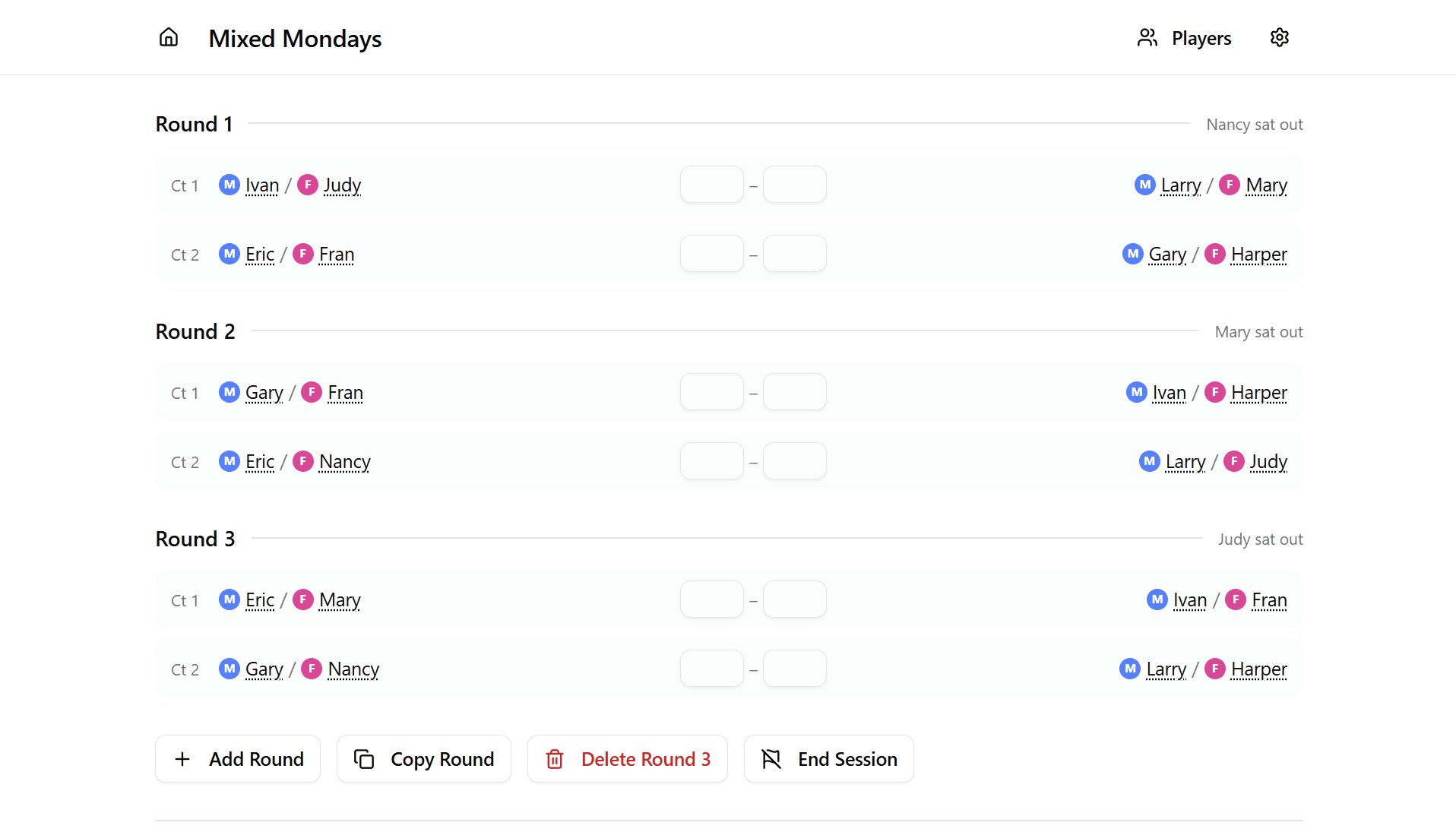This screenshot has height=832, width=1456.
Task: Open settings via the gear icon
Action: (x=1280, y=37)
